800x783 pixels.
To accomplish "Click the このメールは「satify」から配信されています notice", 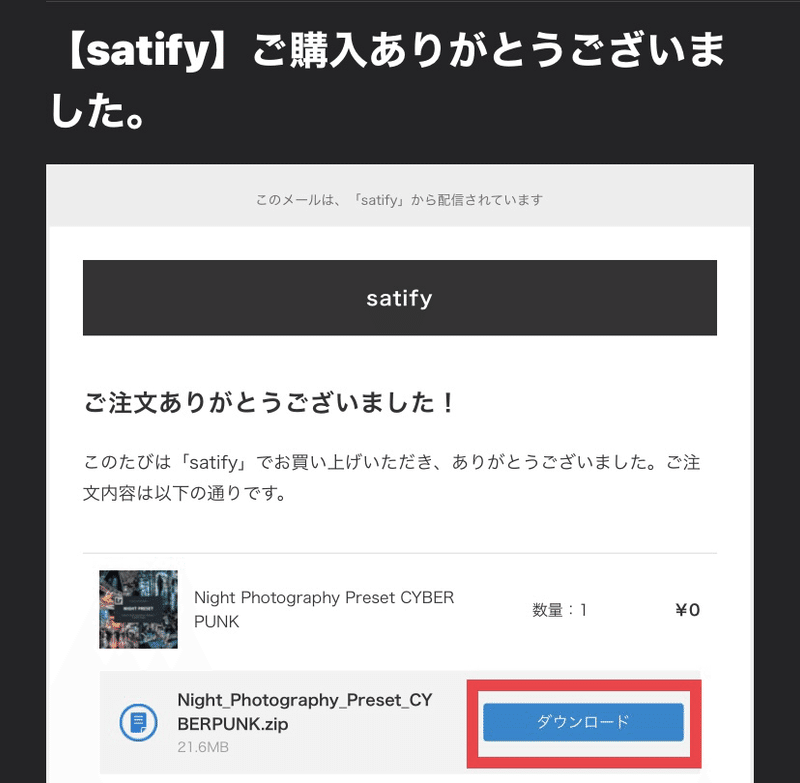I will 399,200.
